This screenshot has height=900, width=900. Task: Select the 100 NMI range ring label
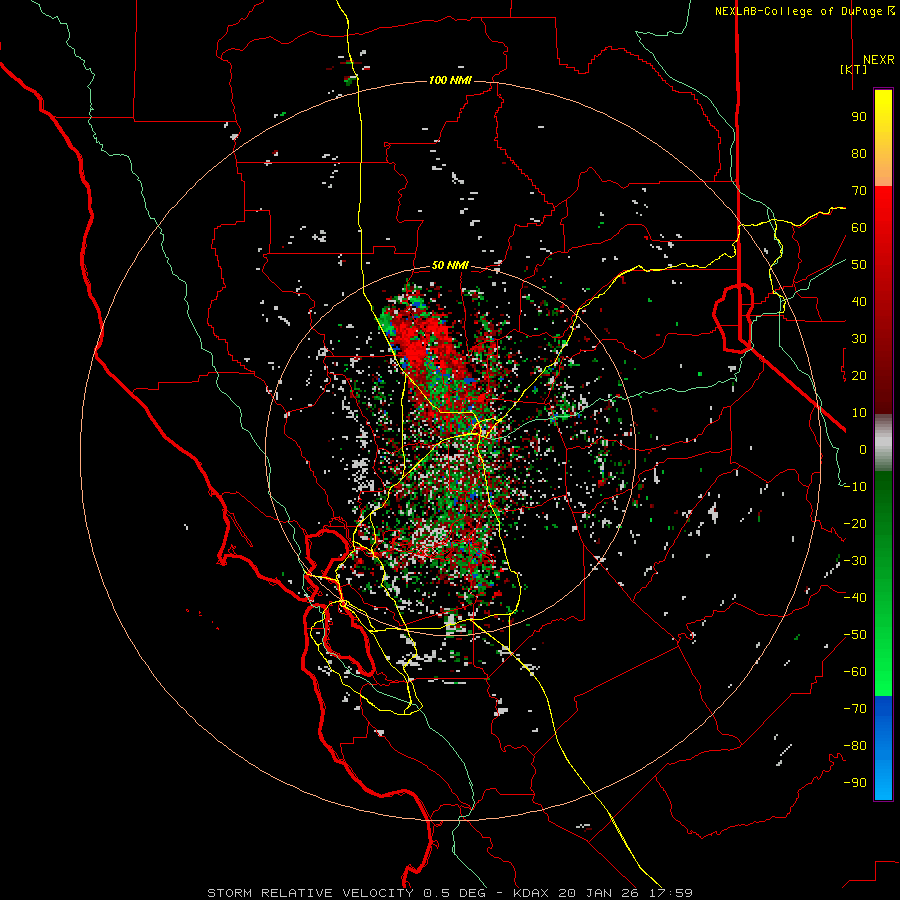pyautogui.click(x=450, y=80)
